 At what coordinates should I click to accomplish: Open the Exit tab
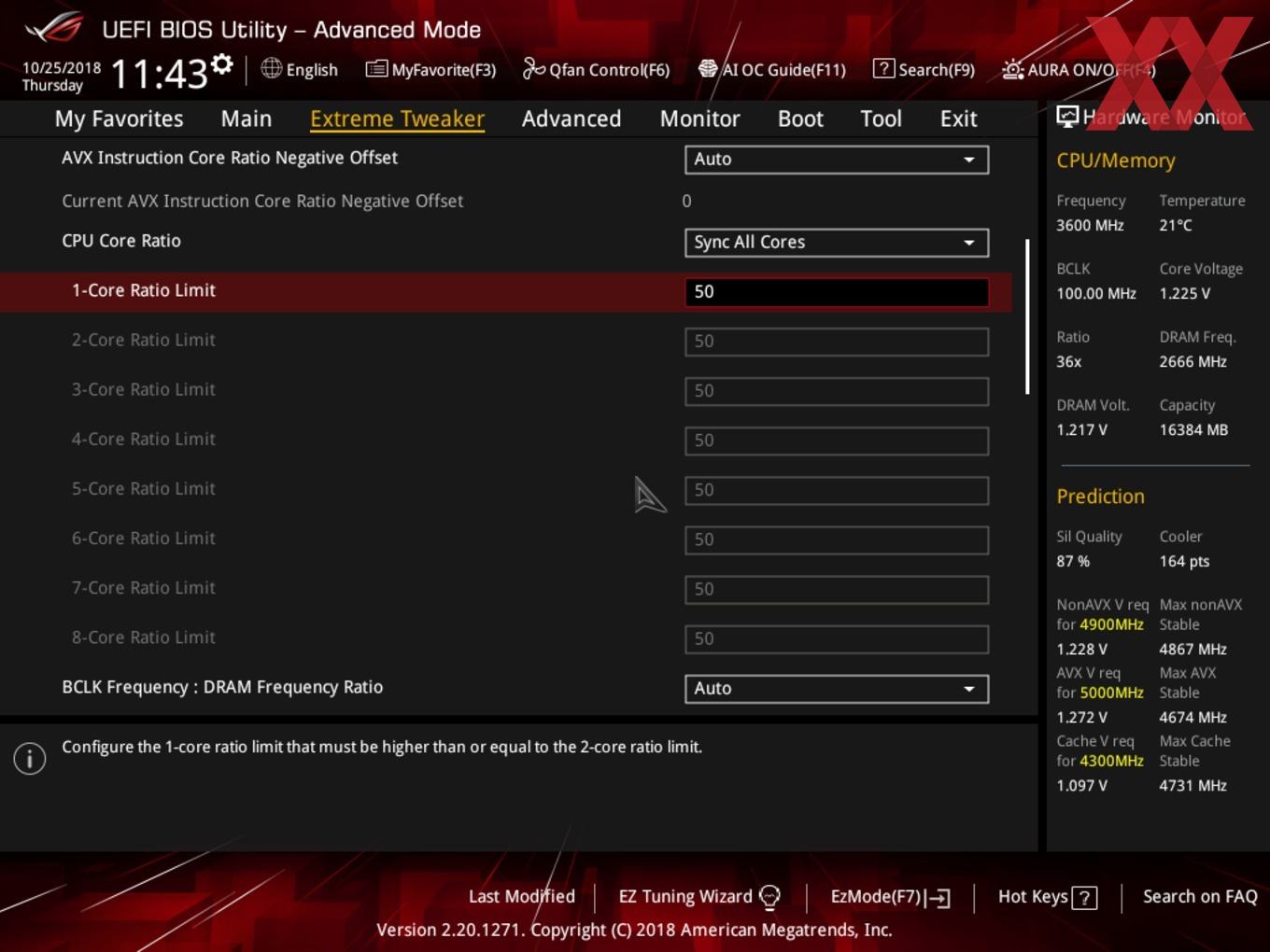pos(958,119)
